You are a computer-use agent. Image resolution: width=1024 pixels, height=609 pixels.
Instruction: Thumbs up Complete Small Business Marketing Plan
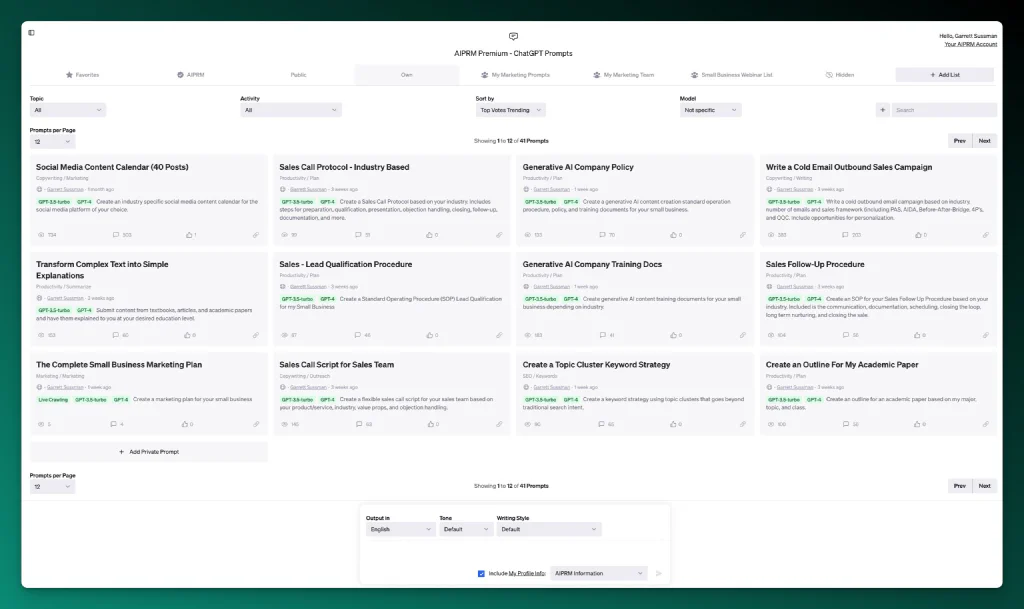(185, 424)
